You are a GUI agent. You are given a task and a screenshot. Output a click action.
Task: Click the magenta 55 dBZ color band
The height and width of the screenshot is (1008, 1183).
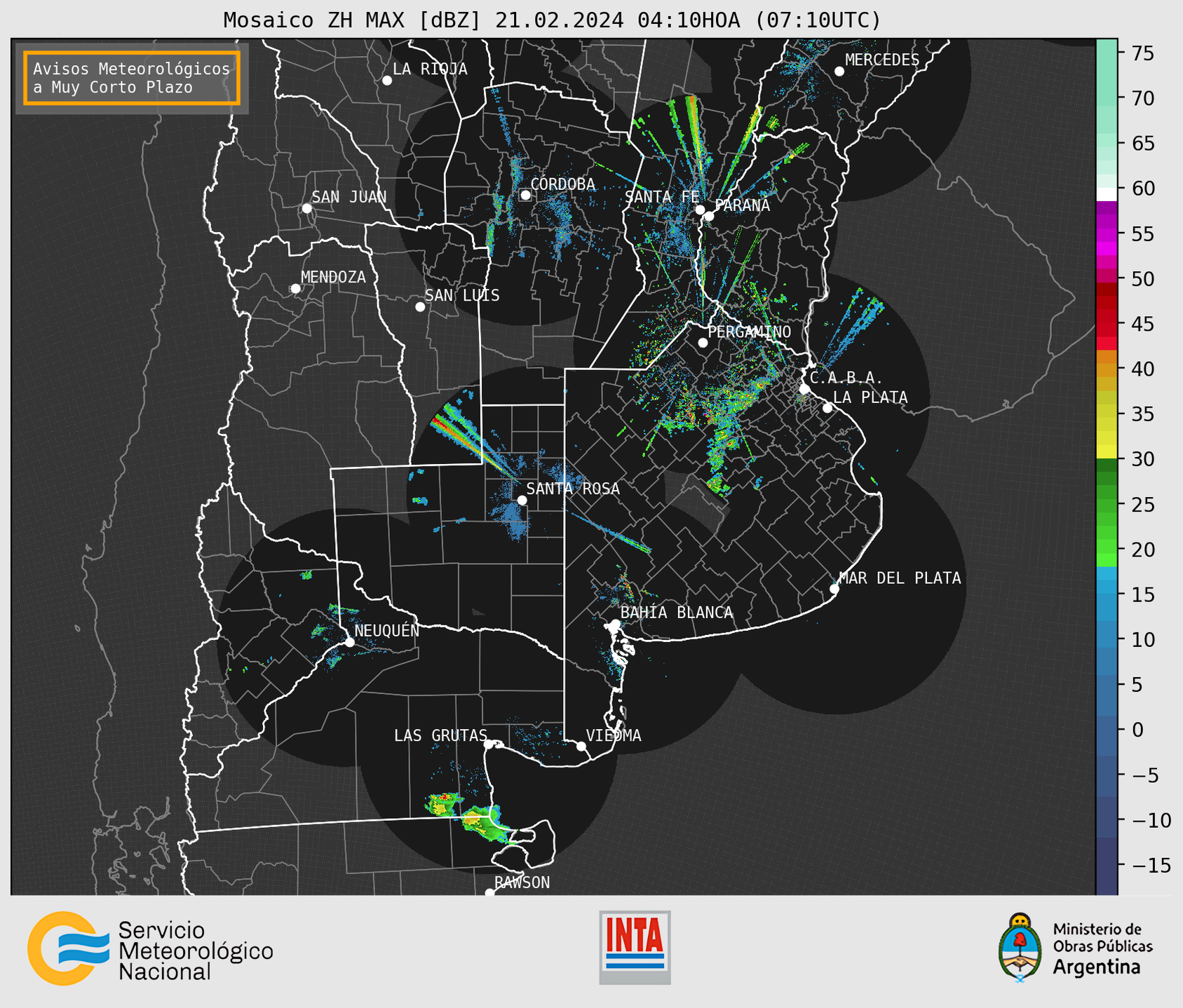click(1107, 233)
